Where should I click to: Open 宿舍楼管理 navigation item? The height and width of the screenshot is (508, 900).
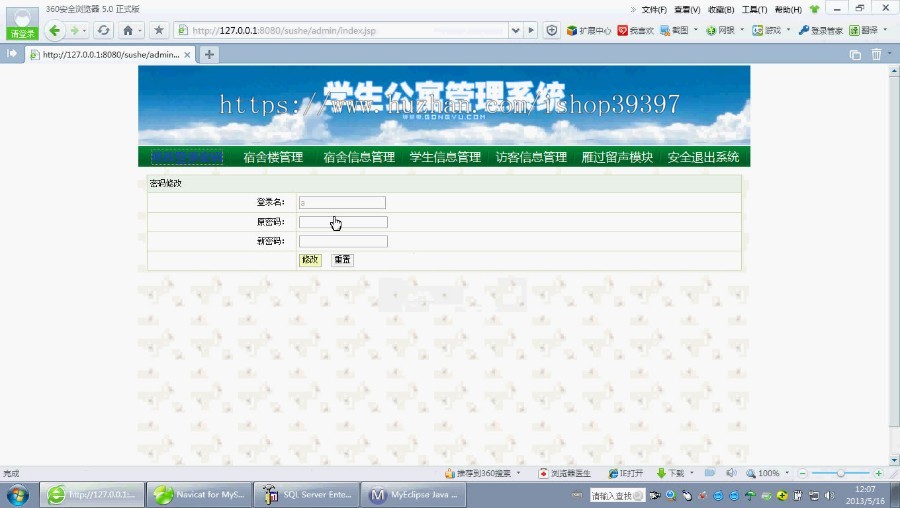click(x=273, y=157)
